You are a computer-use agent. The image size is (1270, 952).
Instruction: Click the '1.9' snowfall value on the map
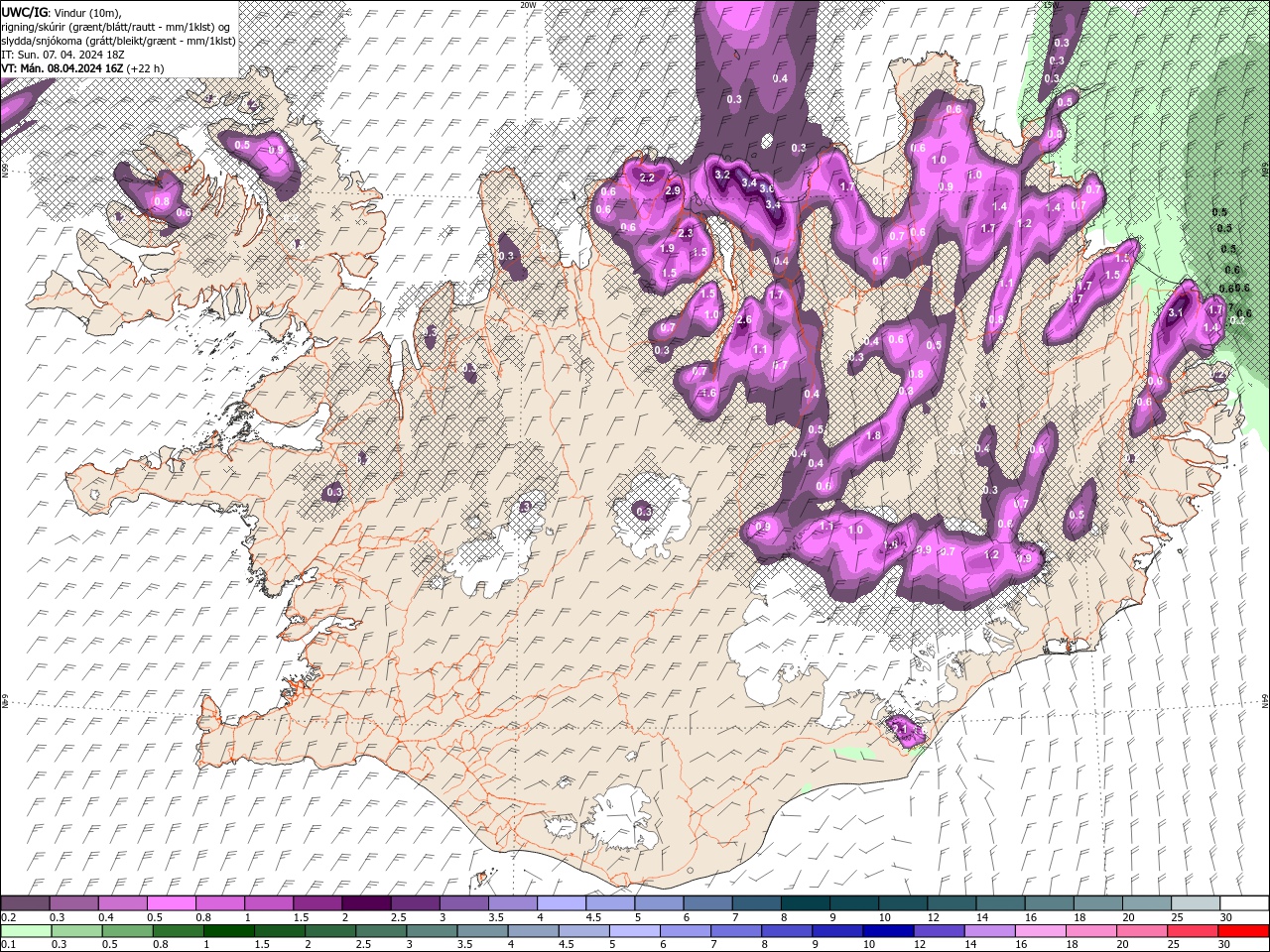click(668, 248)
